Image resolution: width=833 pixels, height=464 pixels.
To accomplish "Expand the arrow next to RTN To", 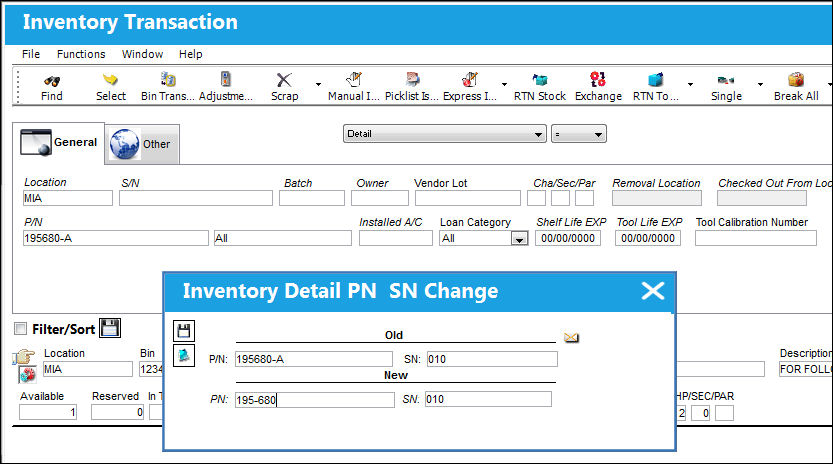I will (x=690, y=84).
